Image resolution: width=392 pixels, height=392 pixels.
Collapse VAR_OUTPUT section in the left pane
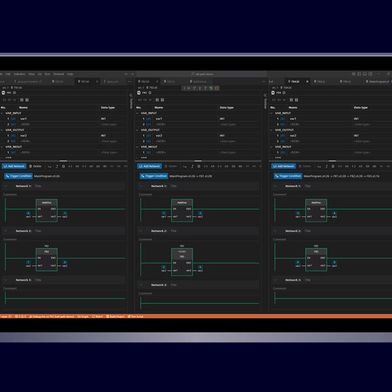coord(3,130)
